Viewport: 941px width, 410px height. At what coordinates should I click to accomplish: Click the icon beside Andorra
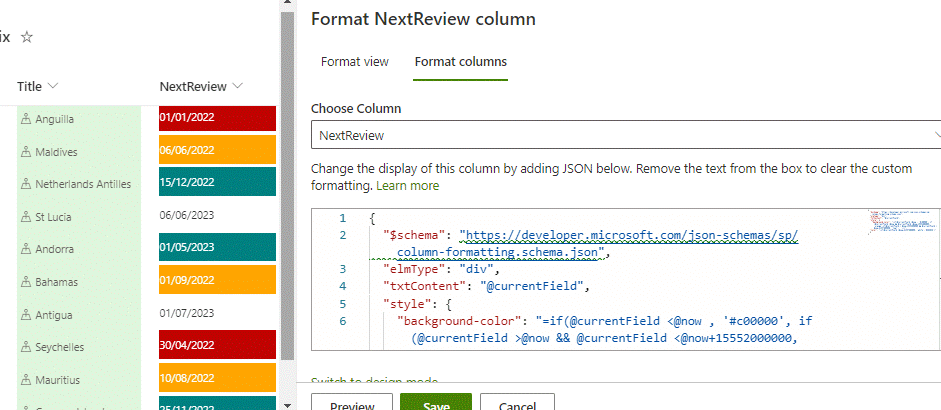tap(26, 249)
